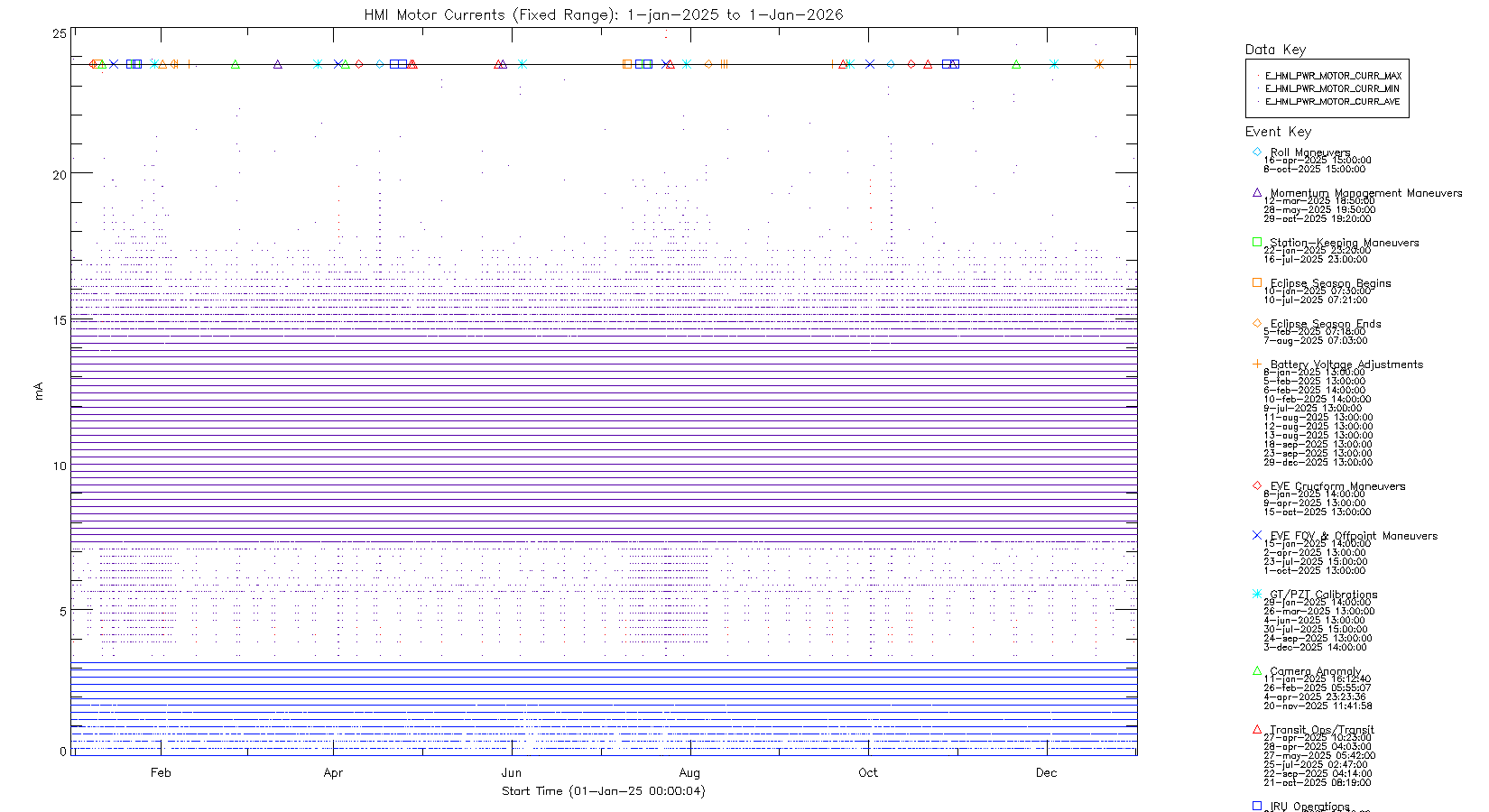1489x812 pixels.
Task: Select the green square Station-Keeping legend icon
Action: [1256, 242]
